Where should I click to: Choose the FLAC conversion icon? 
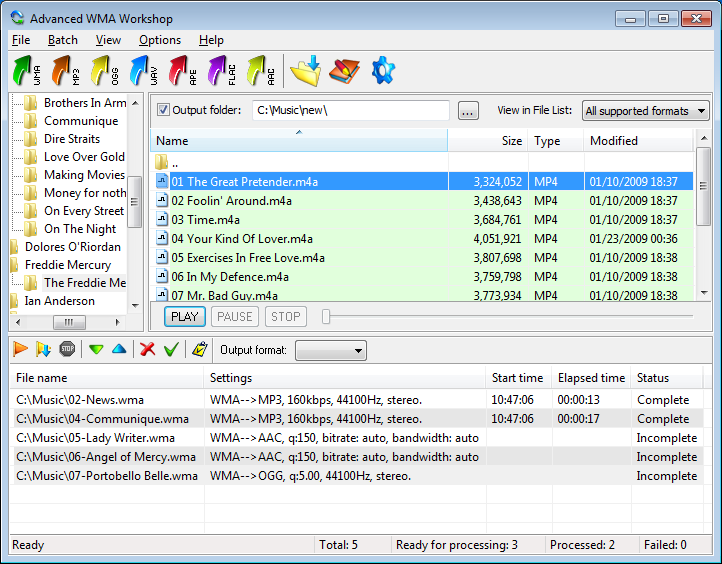(223, 71)
